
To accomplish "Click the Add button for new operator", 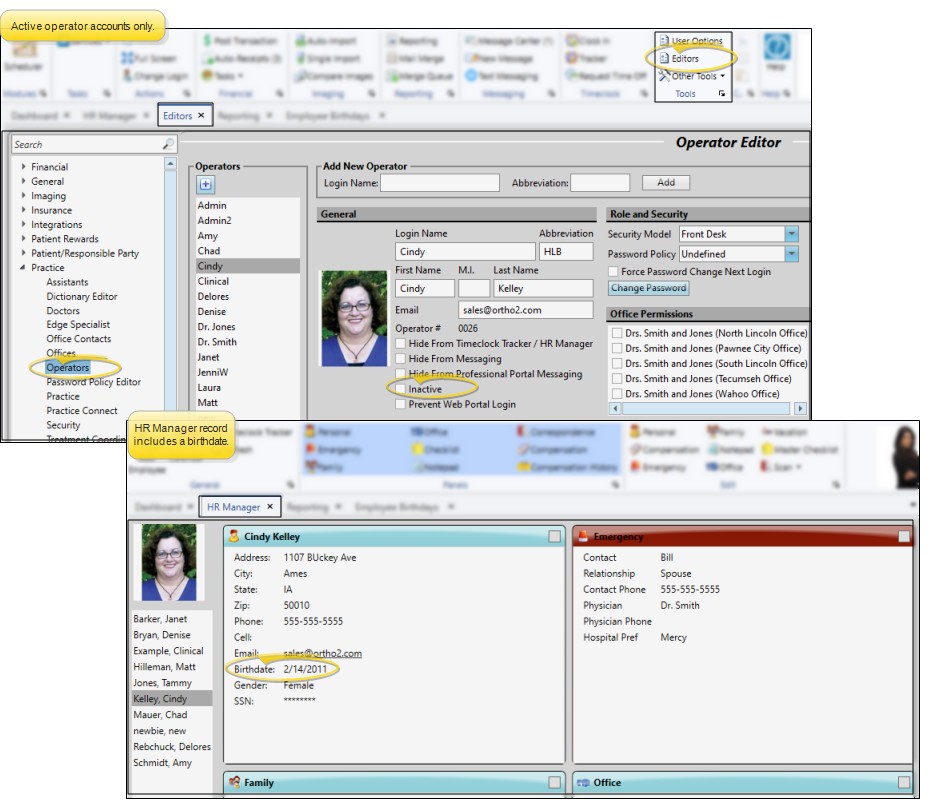I will (x=666, y=183).
